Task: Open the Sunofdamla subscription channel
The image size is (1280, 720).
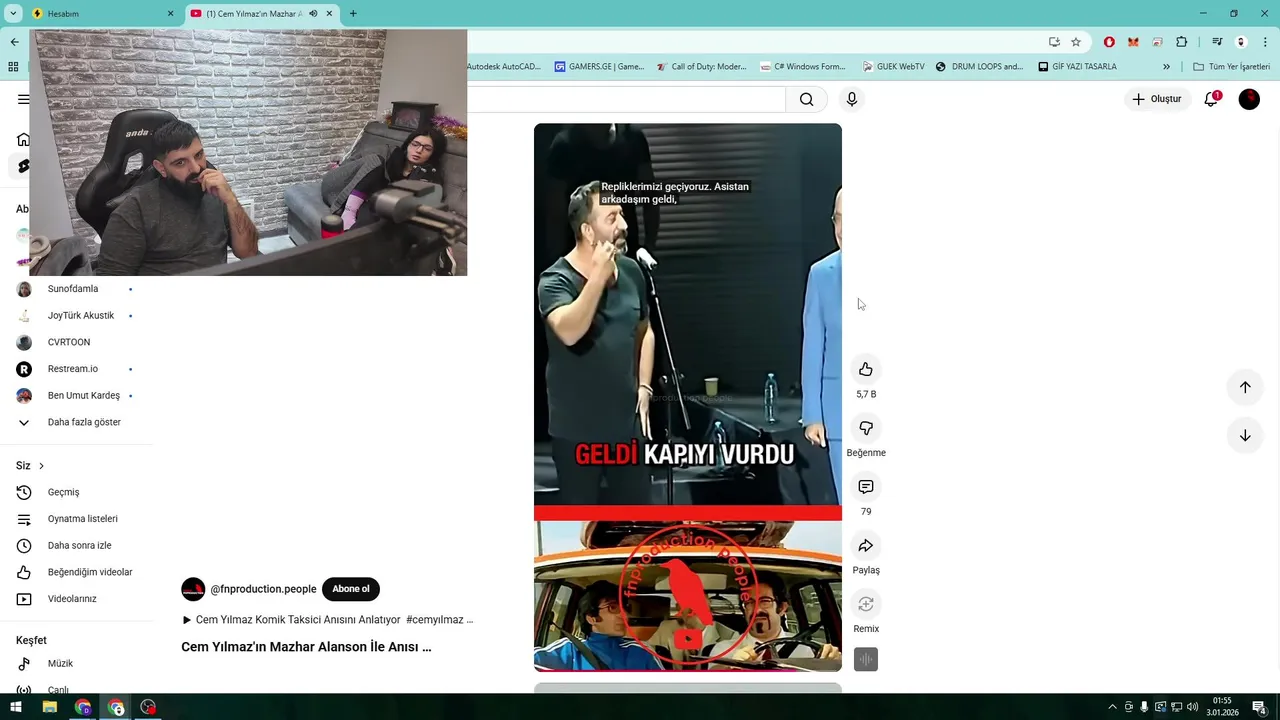Action: (x=75, y=289)
